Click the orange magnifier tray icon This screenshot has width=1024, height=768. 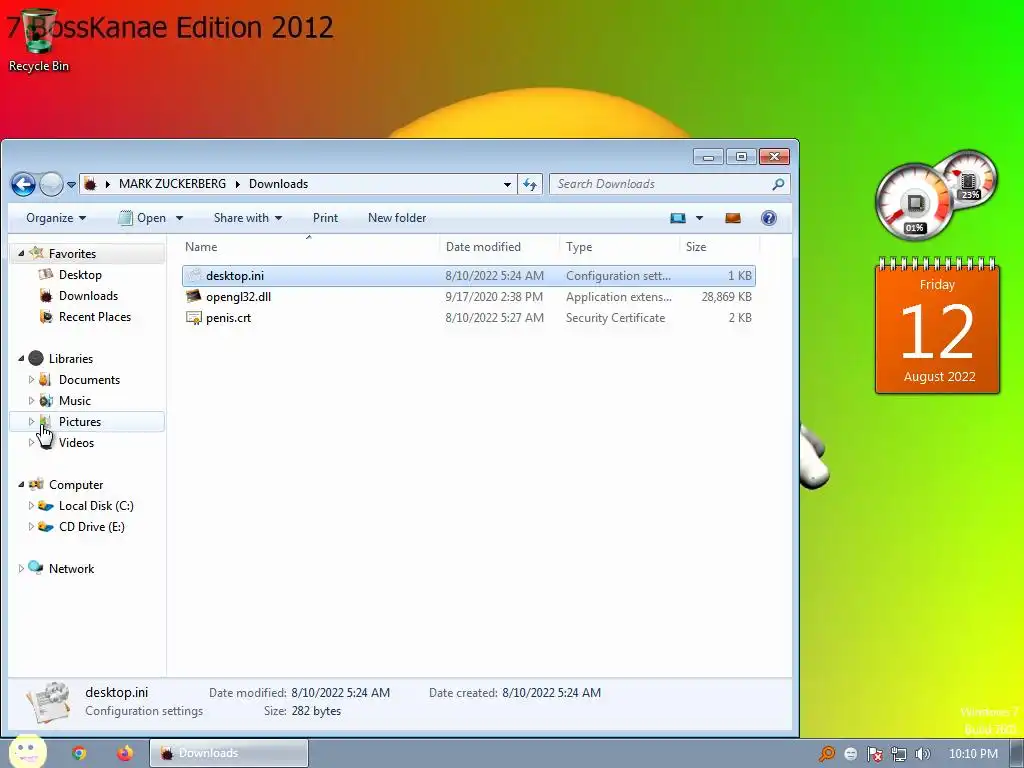coord(826,754)
